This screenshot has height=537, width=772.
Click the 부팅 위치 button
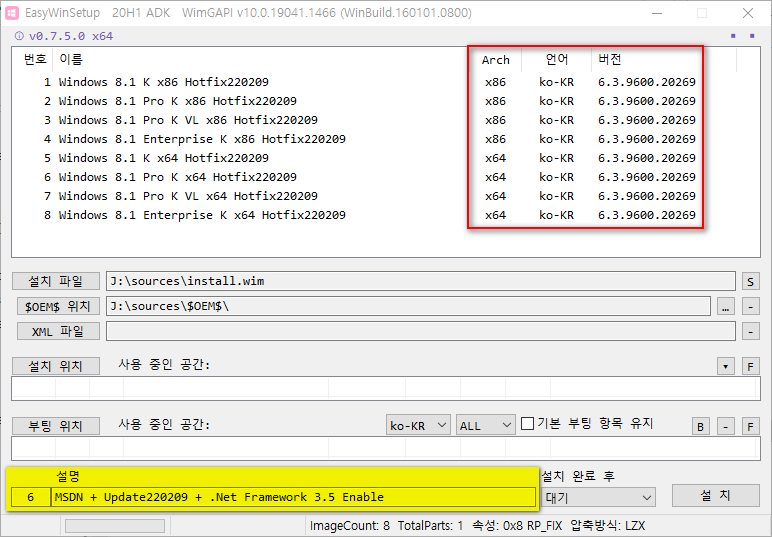tap(56, 426)
